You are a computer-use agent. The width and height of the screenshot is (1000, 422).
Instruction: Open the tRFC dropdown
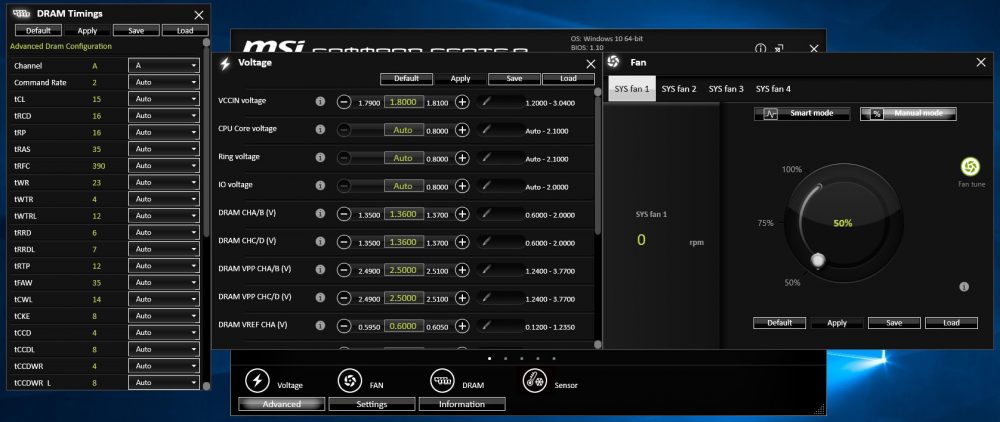(x=164, y=166)
